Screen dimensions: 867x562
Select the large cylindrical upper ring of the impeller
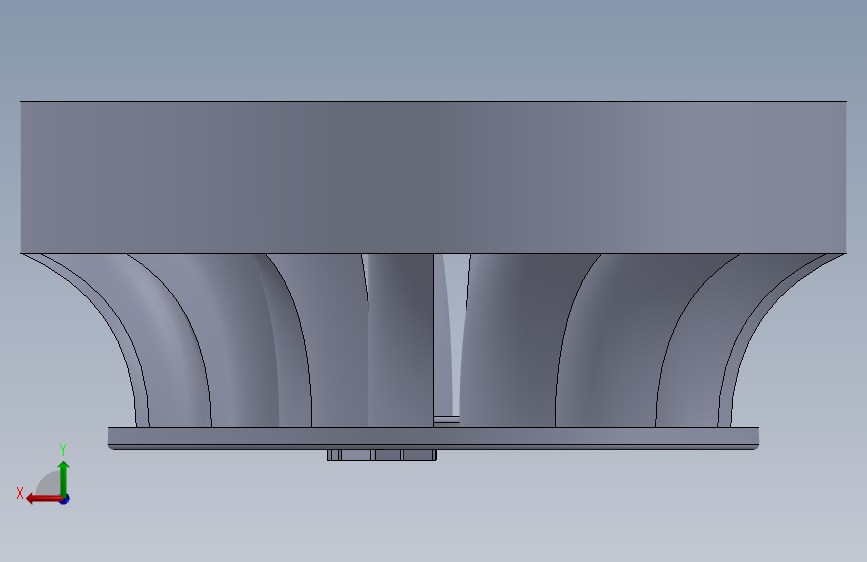coord(434,177)
